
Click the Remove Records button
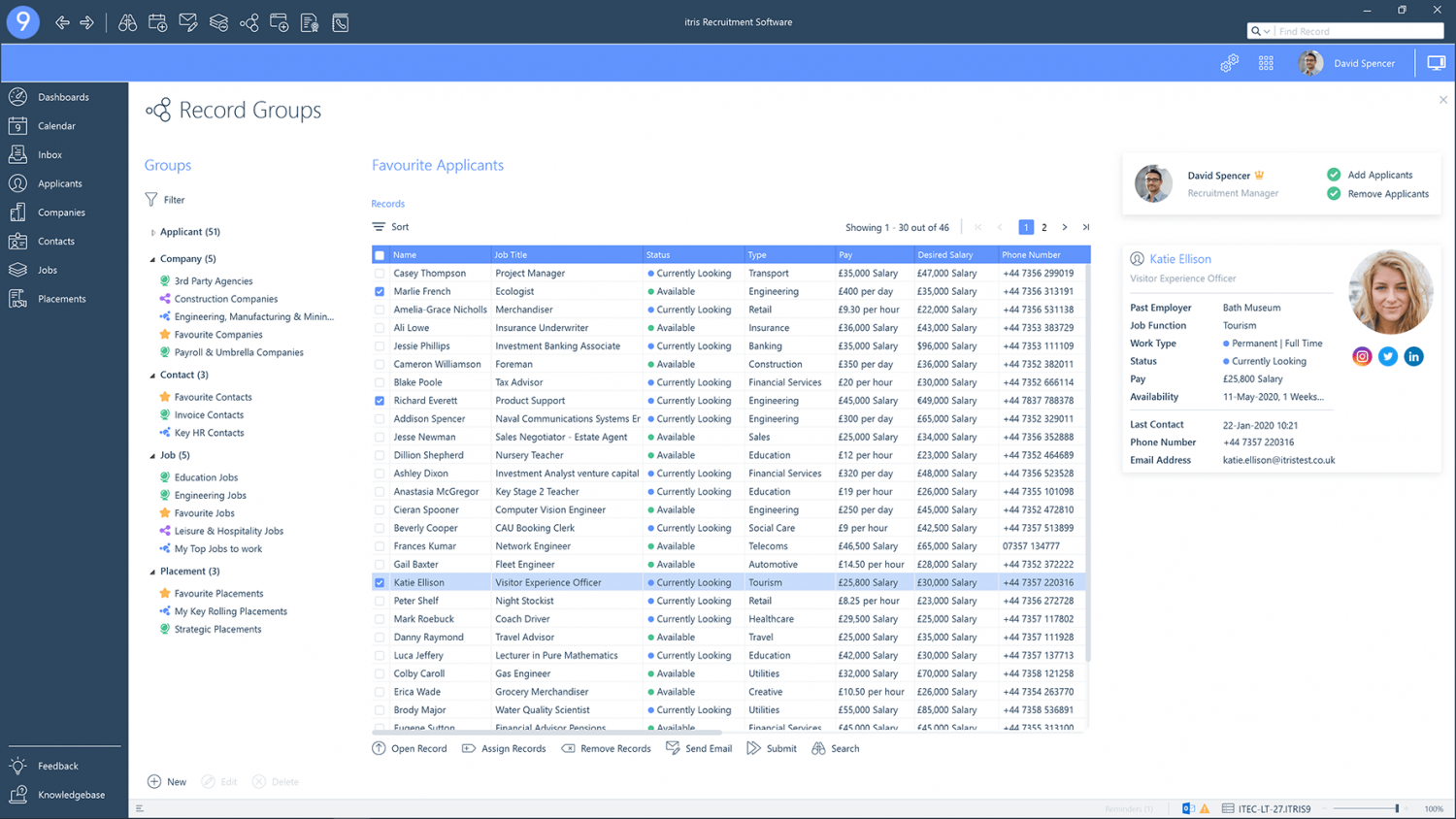coord(606,749)
